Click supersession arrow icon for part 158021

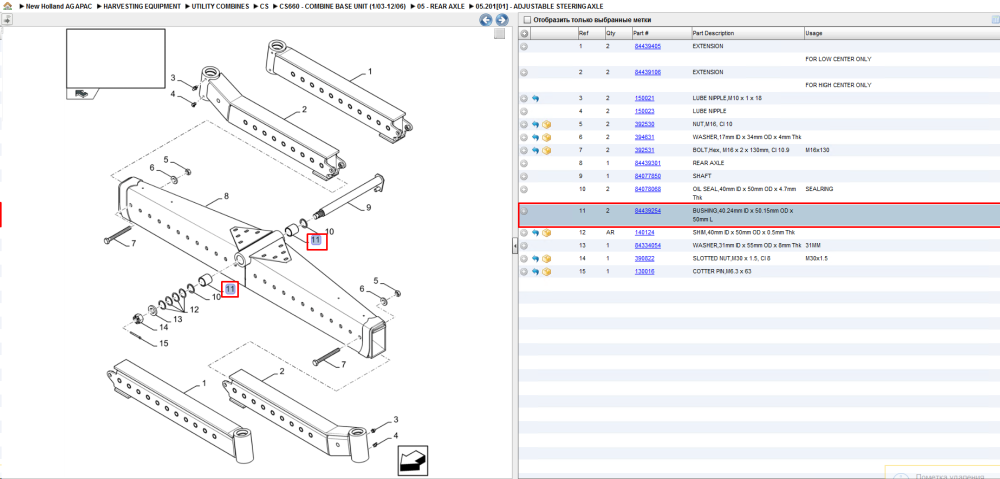(535, 98)
